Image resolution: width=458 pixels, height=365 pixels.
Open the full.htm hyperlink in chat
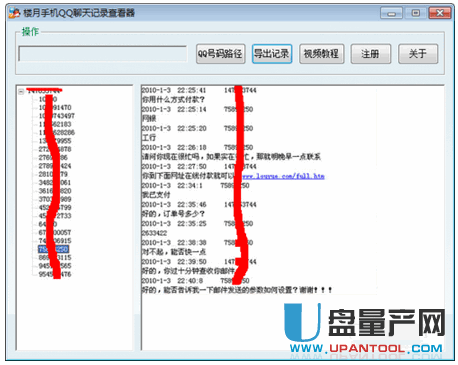point(283,176)
